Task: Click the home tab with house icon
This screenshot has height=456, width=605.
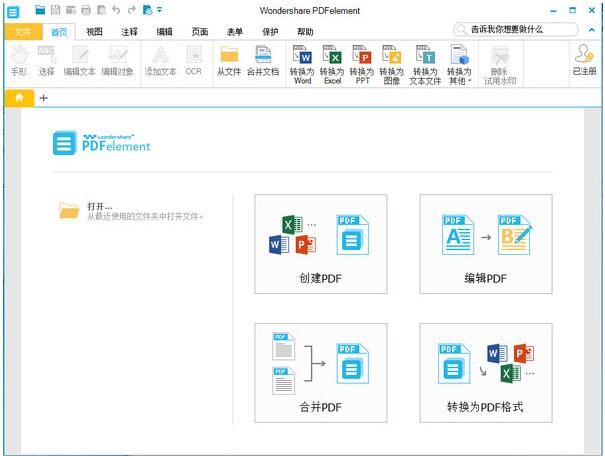Action: point(19,98)
